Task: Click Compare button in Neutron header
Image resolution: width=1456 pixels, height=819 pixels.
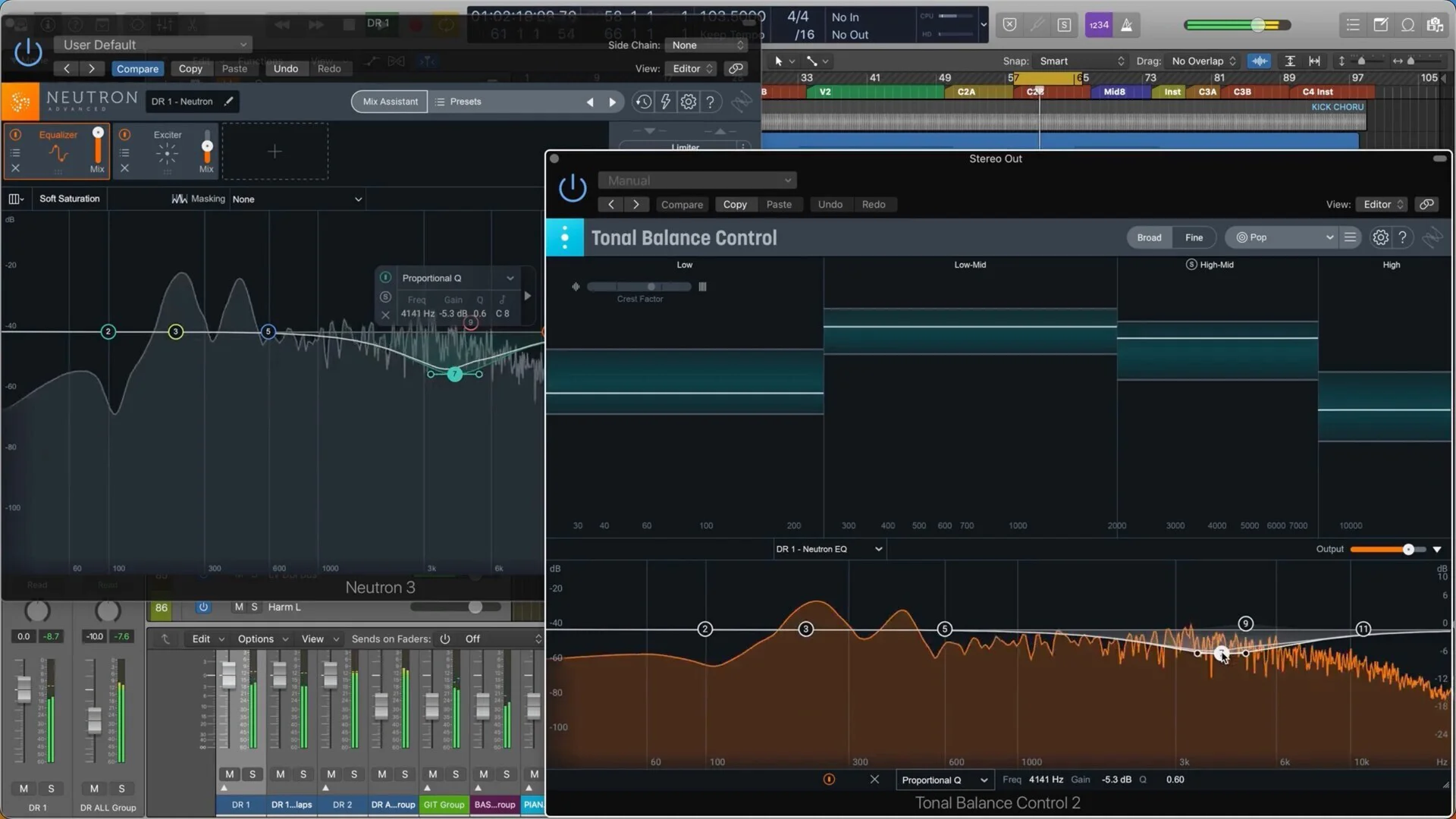Action: 137,68
